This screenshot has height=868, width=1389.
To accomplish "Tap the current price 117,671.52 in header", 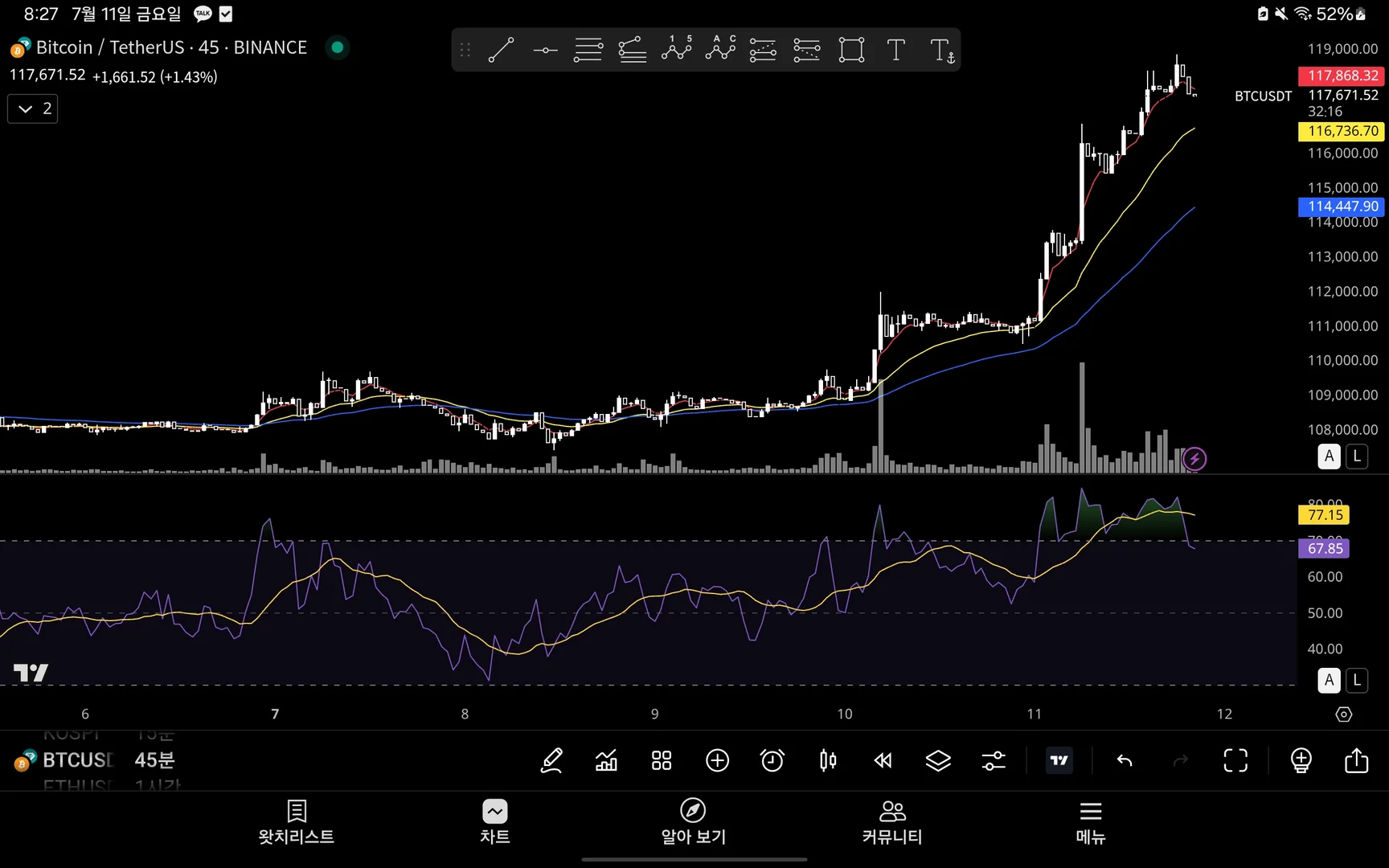I will coord(47,75).
